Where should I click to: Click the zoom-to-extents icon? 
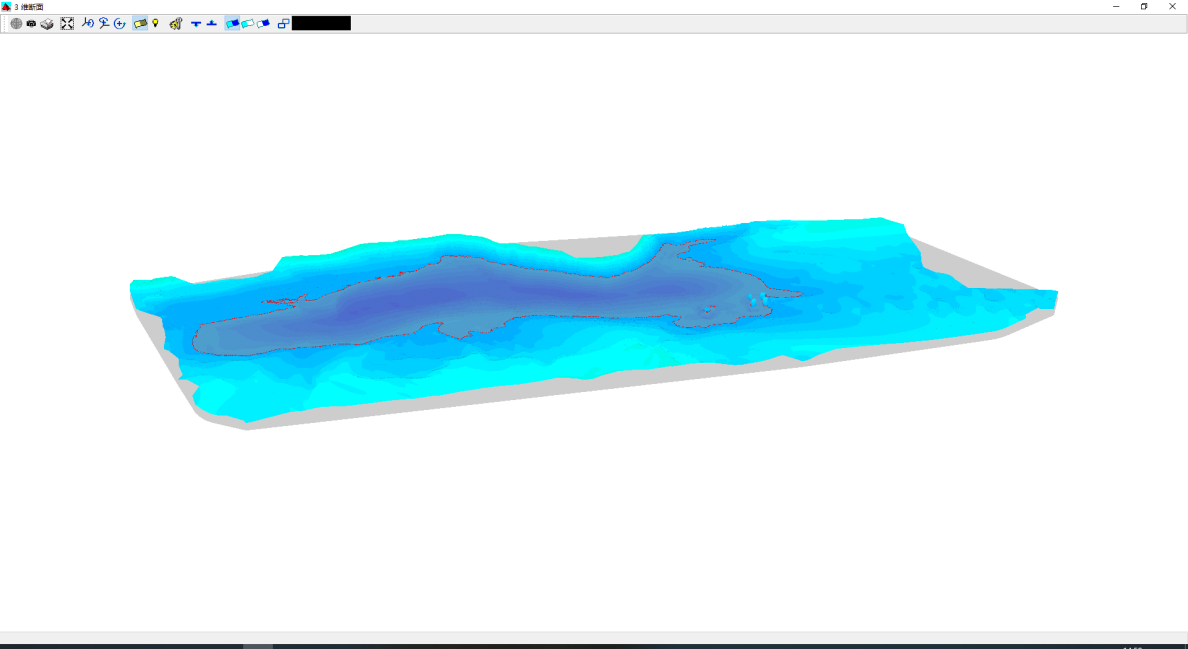[x=67, y=23]
